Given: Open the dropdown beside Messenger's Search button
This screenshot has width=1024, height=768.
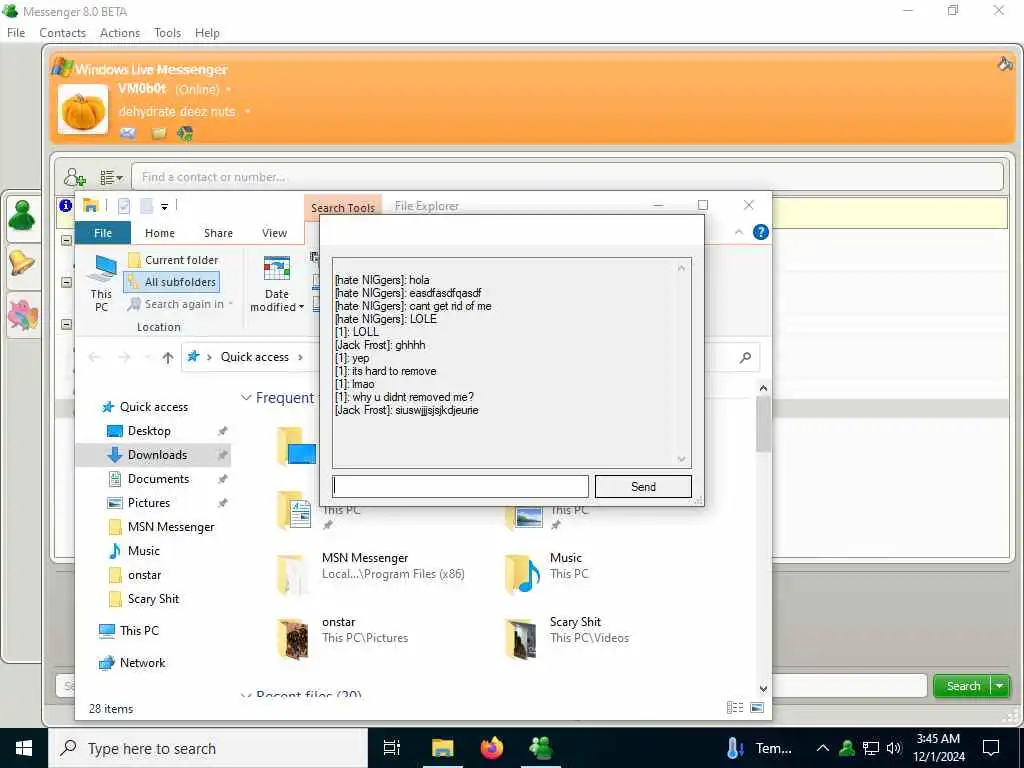Looking at the screenshot, I should pos(1000,686).
